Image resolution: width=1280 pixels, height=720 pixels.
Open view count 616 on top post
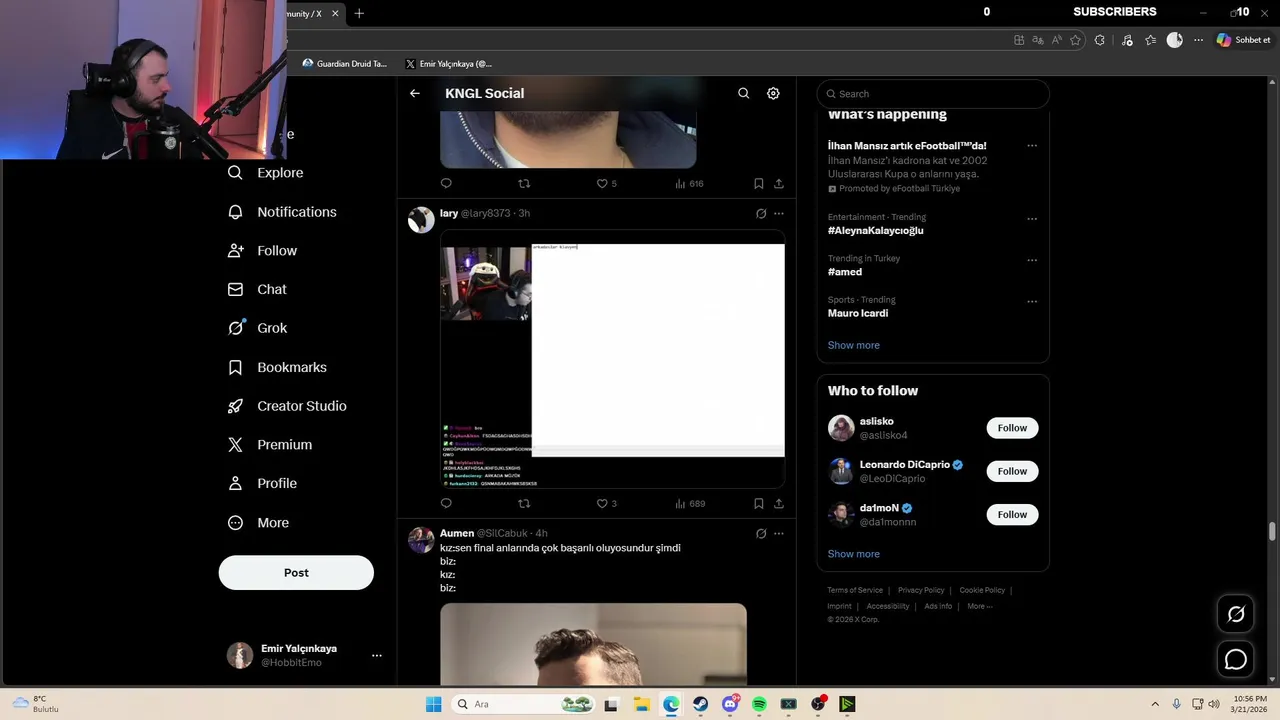(690, 184)
